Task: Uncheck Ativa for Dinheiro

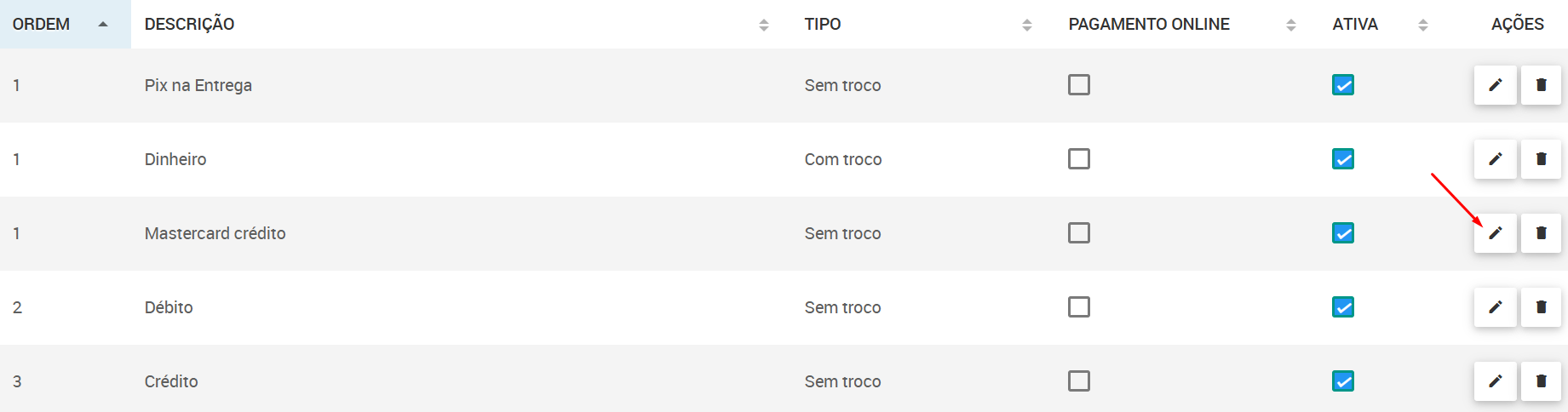Action: 1343,159
